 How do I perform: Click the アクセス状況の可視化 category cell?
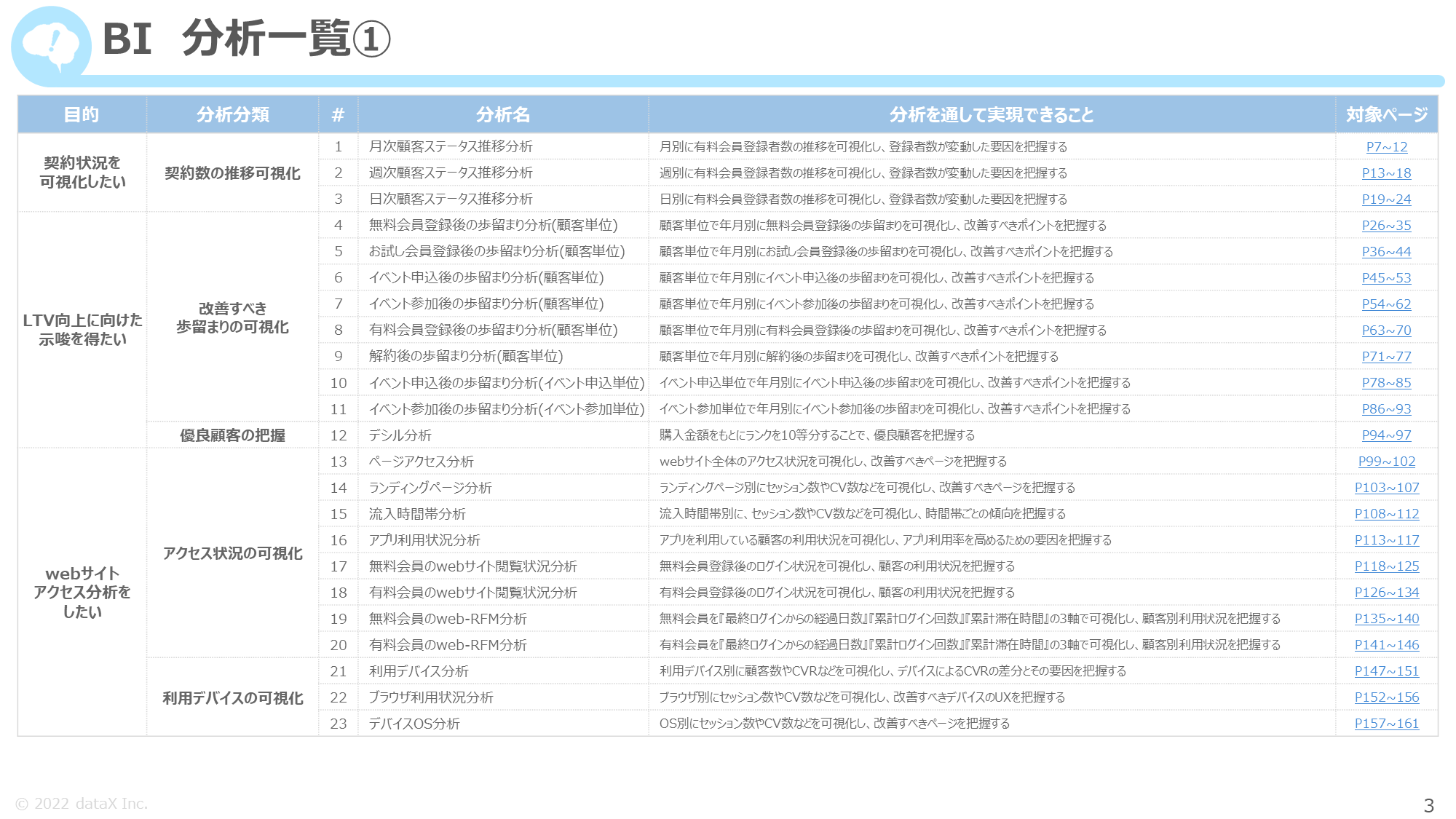coord(232,553)
